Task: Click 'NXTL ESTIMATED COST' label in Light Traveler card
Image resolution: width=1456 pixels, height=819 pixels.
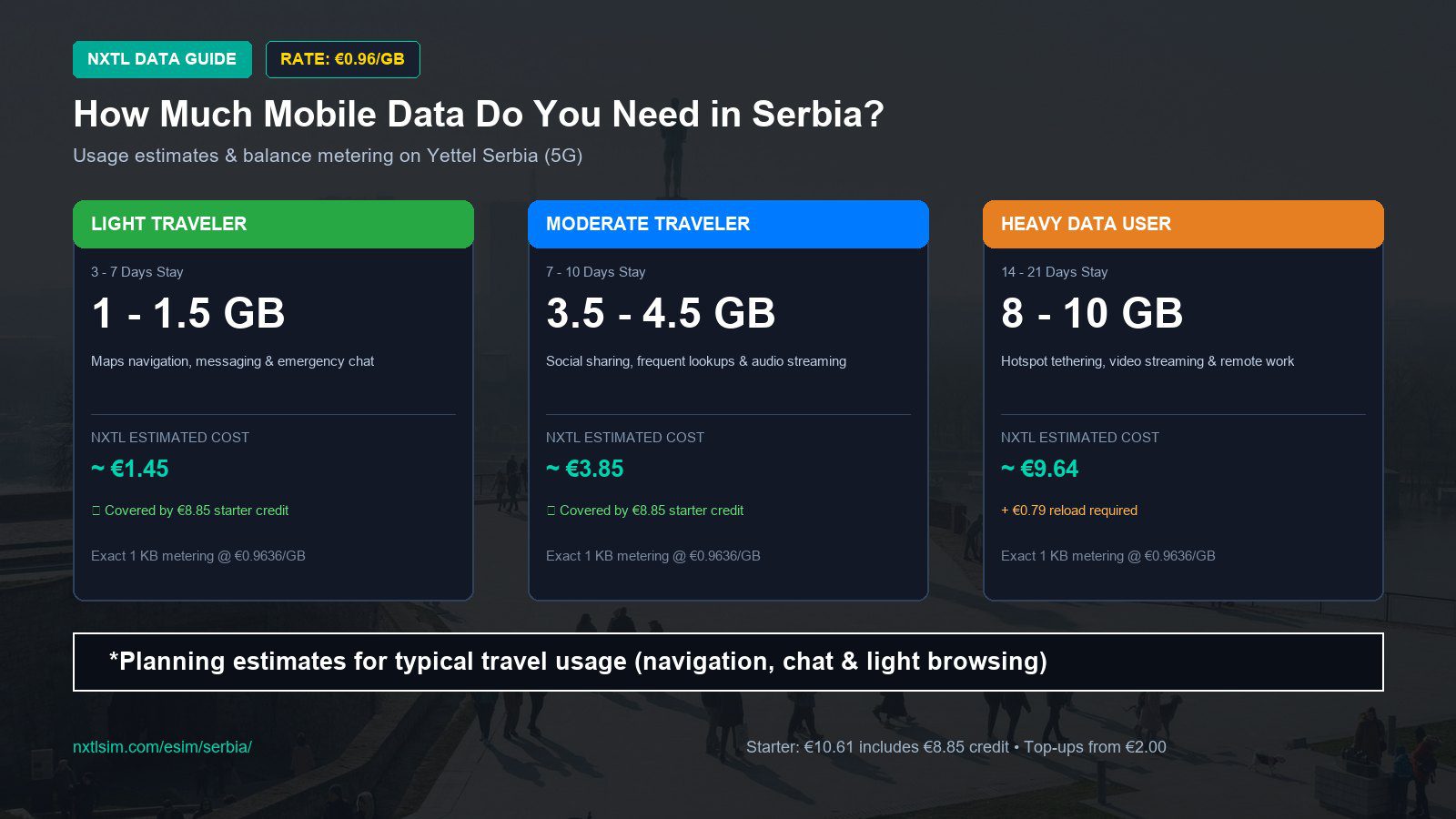Action: (170, 438)
